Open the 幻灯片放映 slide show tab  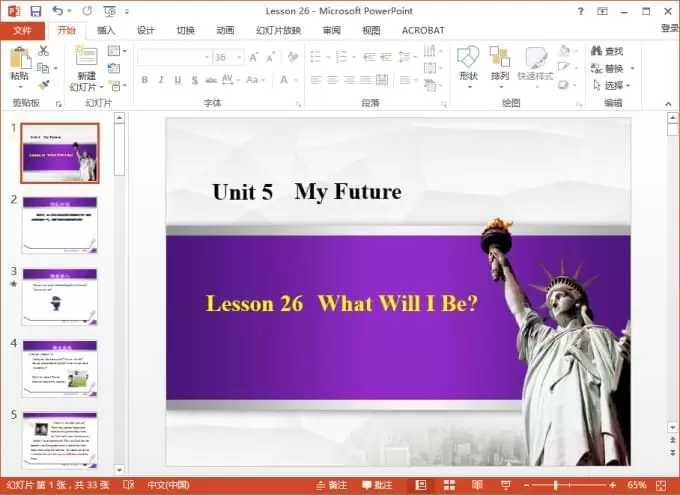278,30
